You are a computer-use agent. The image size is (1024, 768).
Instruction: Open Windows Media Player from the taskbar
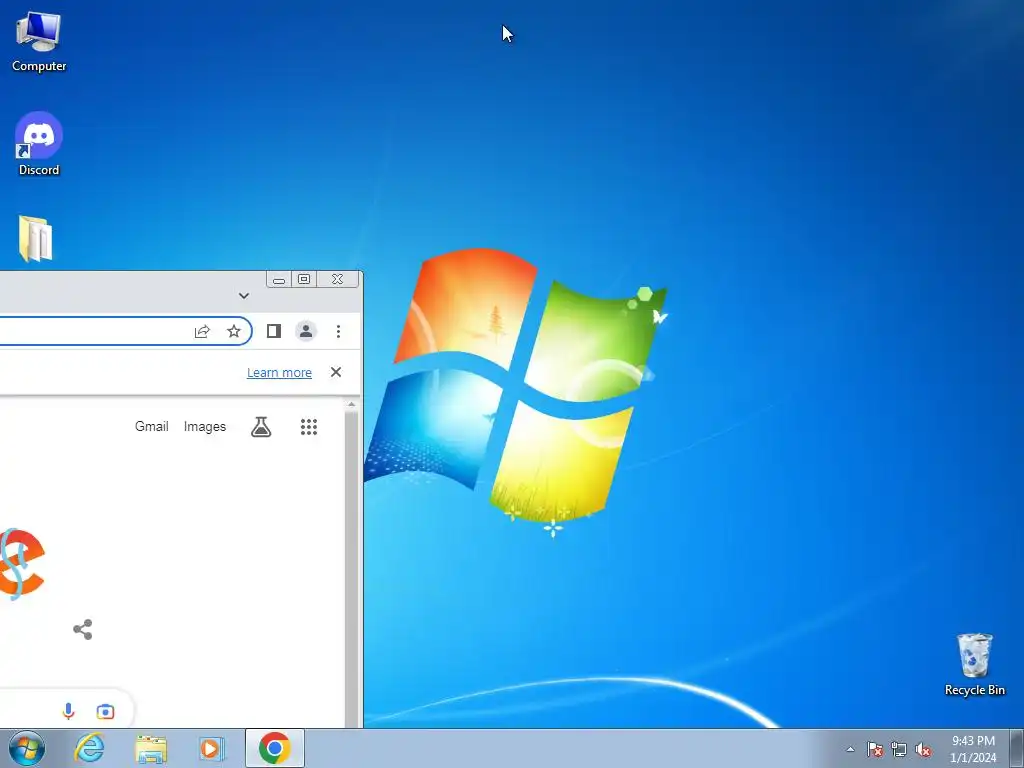click(x=212, y=749)
